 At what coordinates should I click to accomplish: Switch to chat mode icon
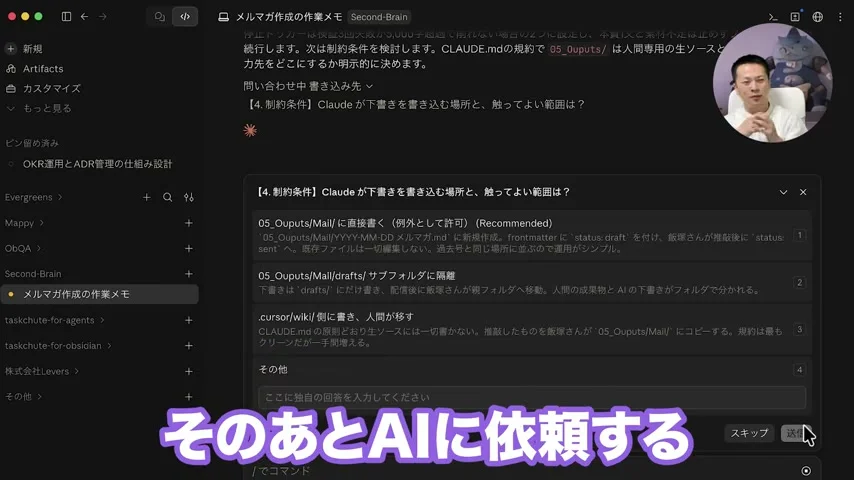coord(160,17)
